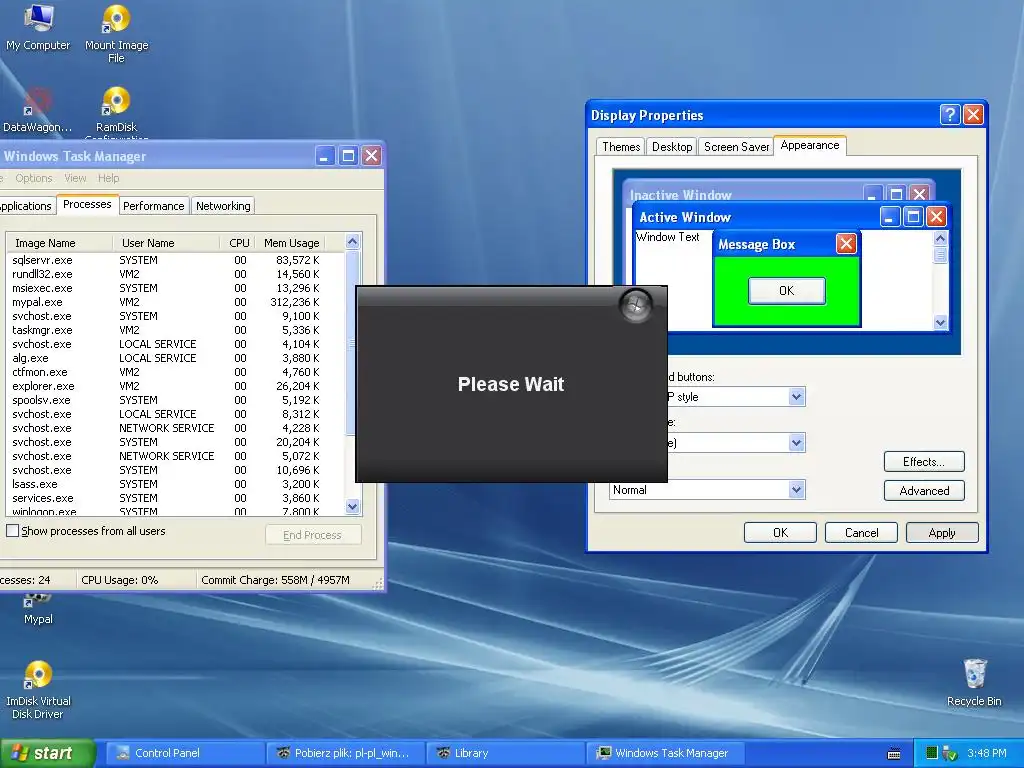This screenshot has height=768, width=1024.
Task: Open the Font size Normal dropdown
Action: click(x=796, y=490)
